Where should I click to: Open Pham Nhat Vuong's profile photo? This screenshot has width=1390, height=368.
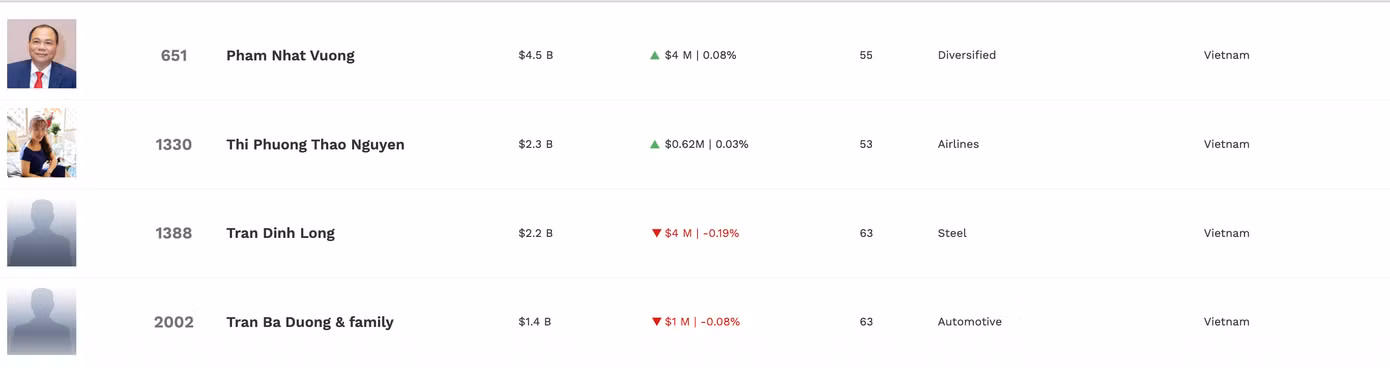[42, 54]
